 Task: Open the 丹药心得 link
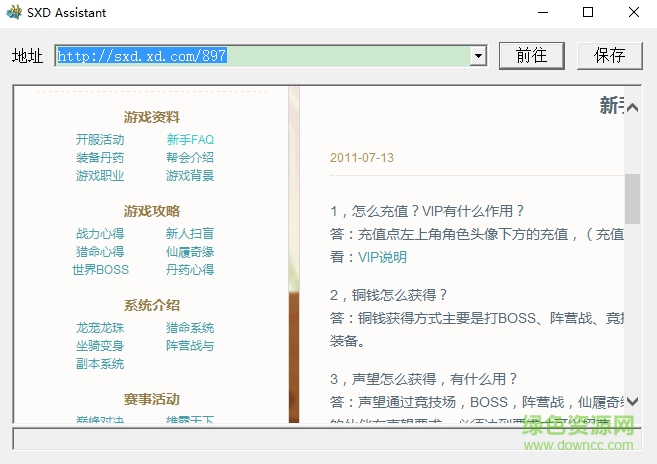190,270
